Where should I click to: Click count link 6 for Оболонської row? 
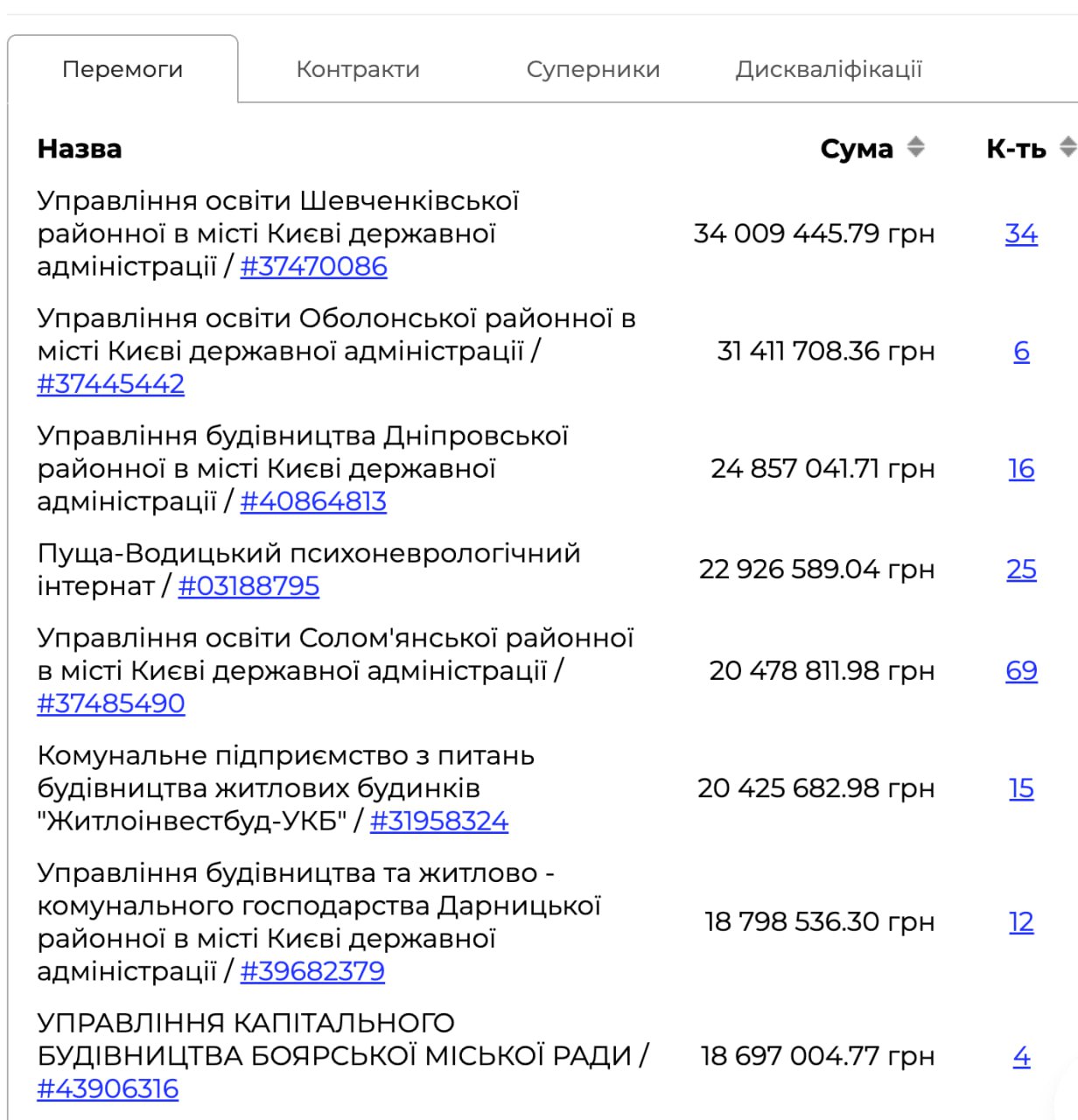[1021, 351]
